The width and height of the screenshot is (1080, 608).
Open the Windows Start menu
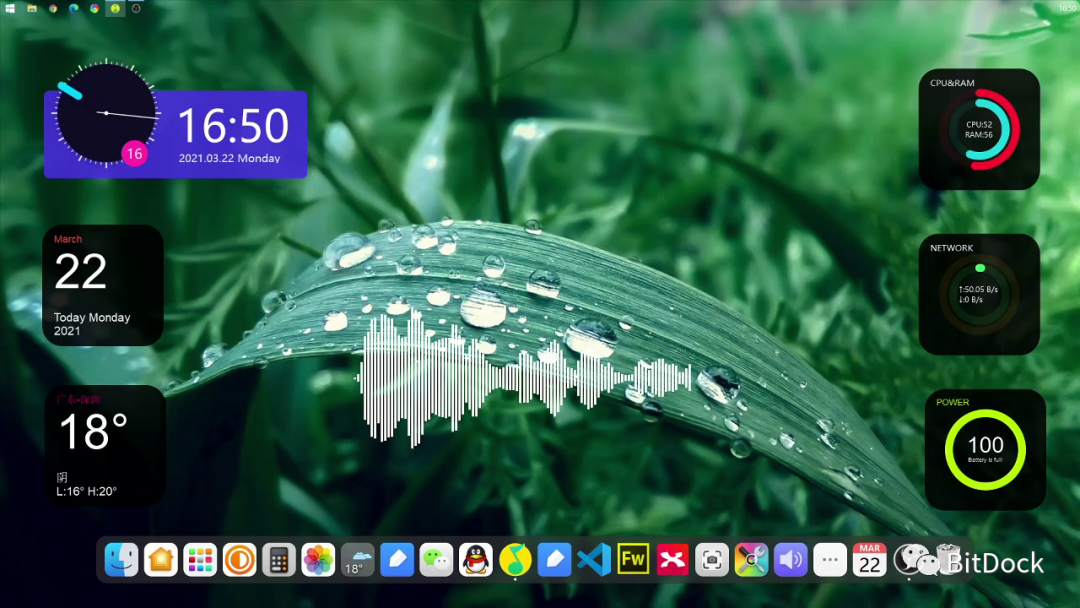click(x=10, y=8)
